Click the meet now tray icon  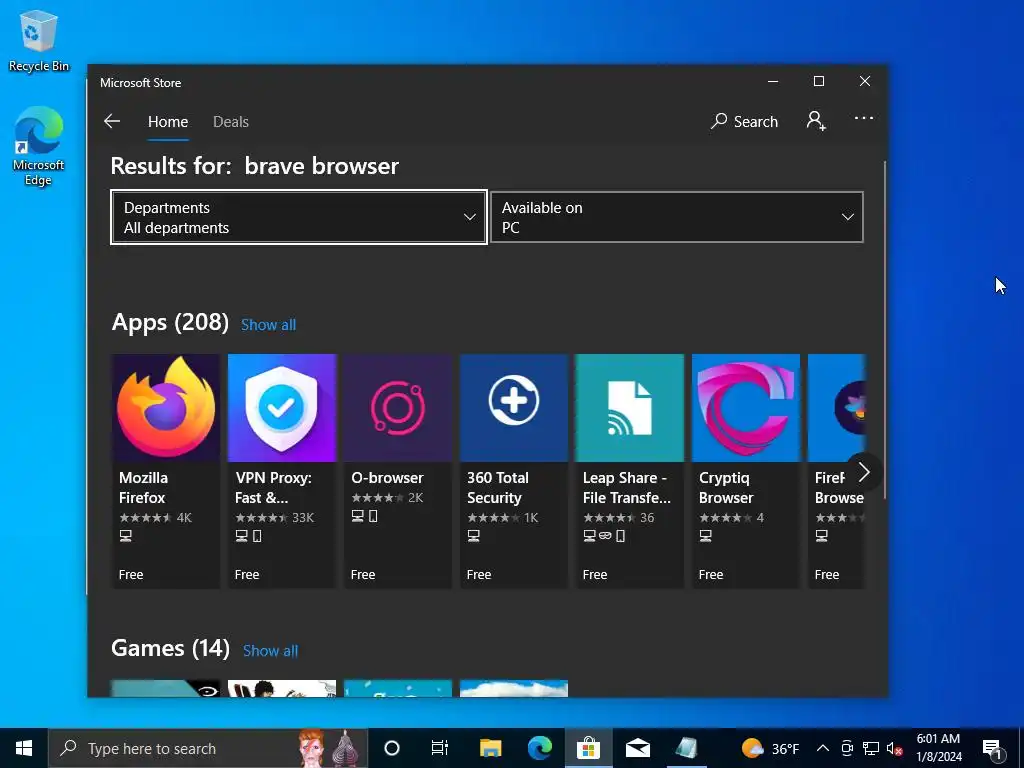(847, 748)
